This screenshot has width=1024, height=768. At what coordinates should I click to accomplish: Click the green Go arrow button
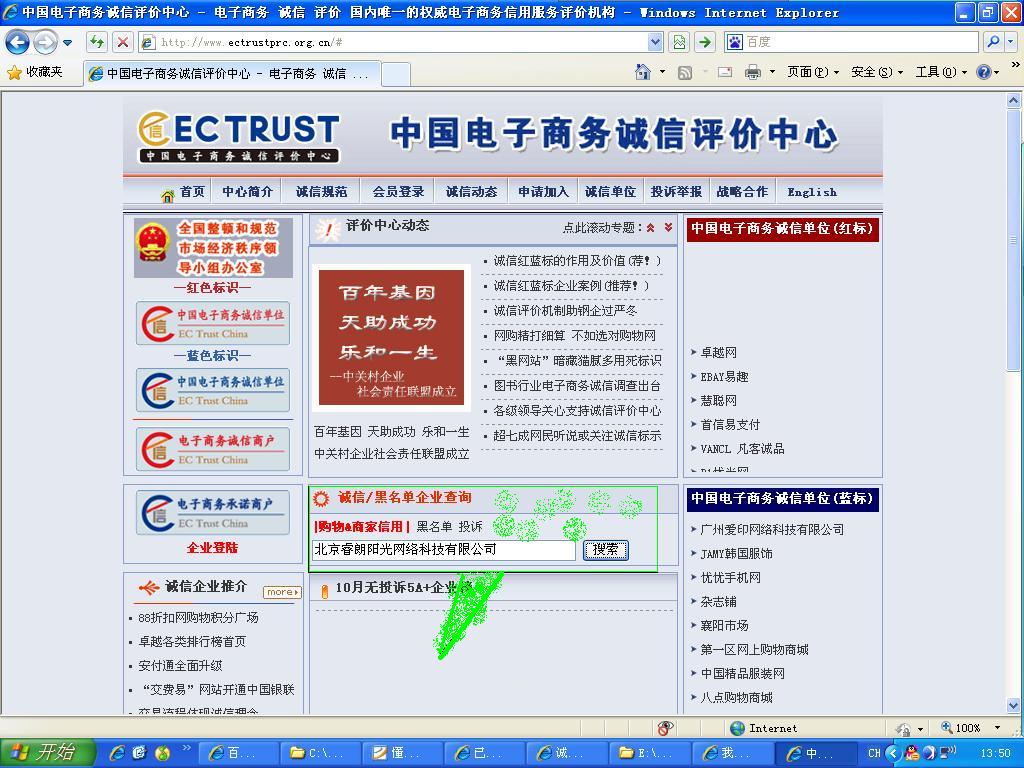click(705, 42)
